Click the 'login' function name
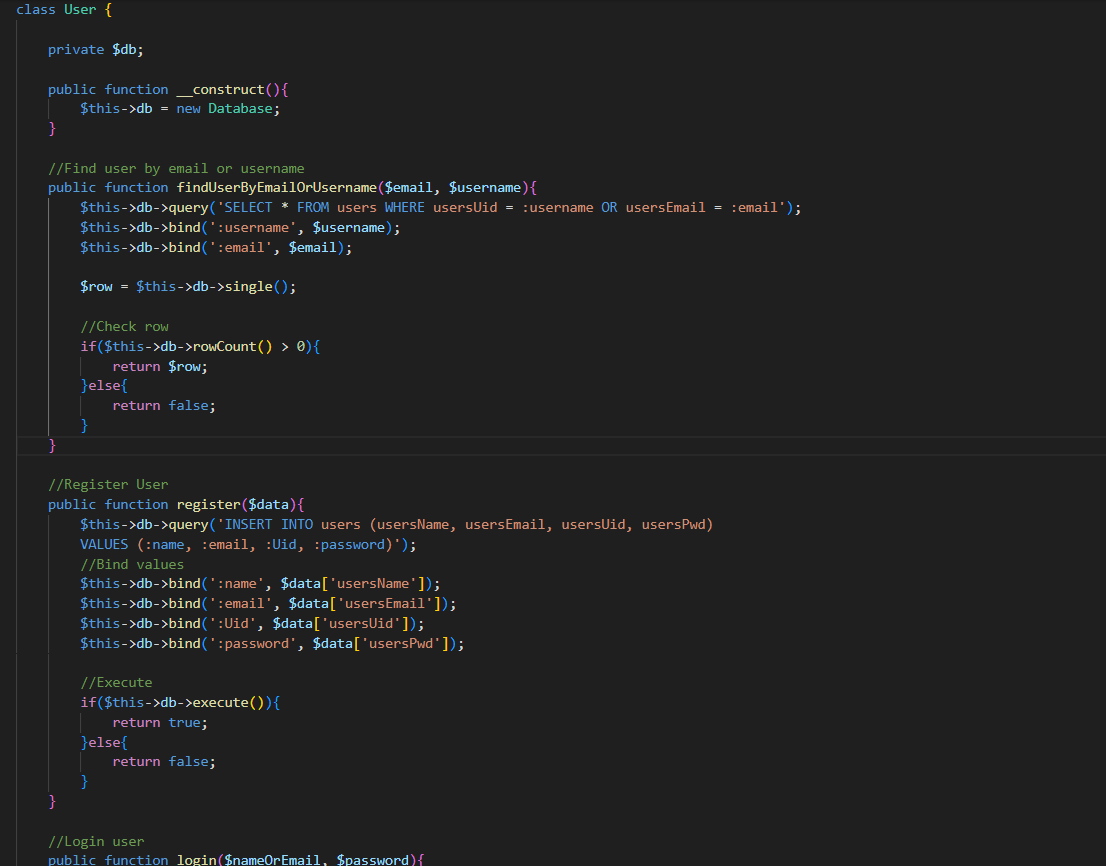Image resolution: width=1106 pixels, height=866 pixels. [196, 860]
